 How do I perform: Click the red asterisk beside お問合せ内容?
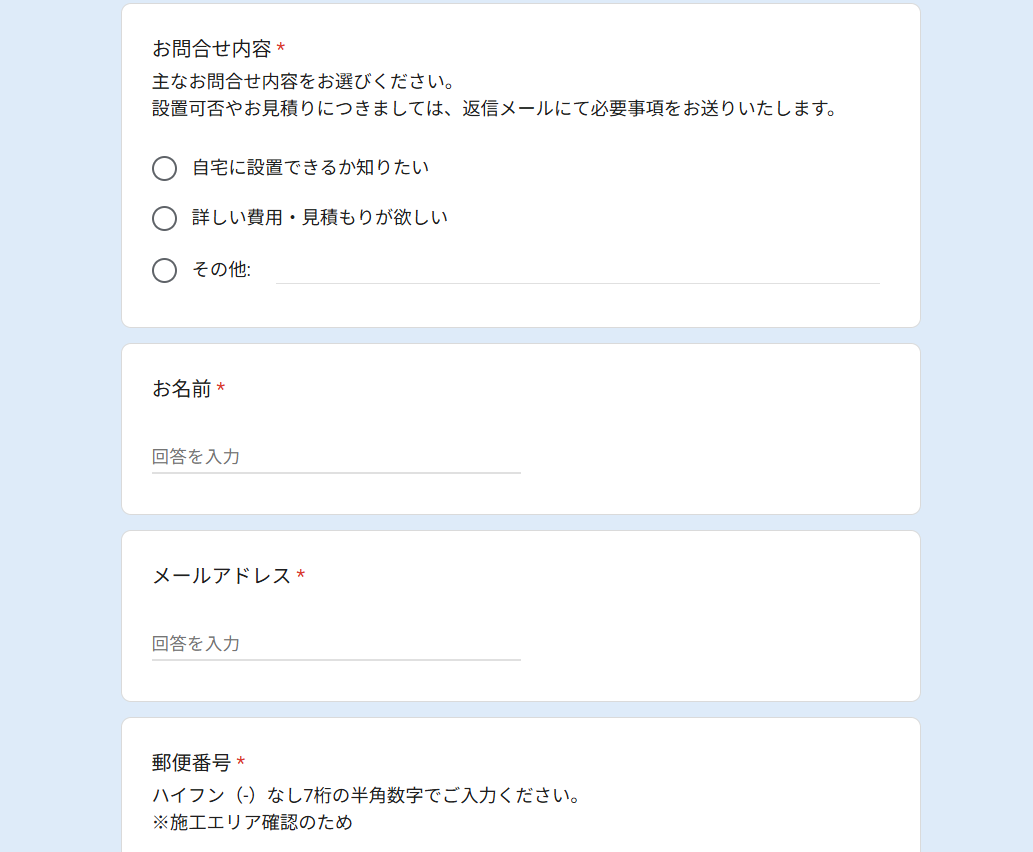tap(281, 49)
